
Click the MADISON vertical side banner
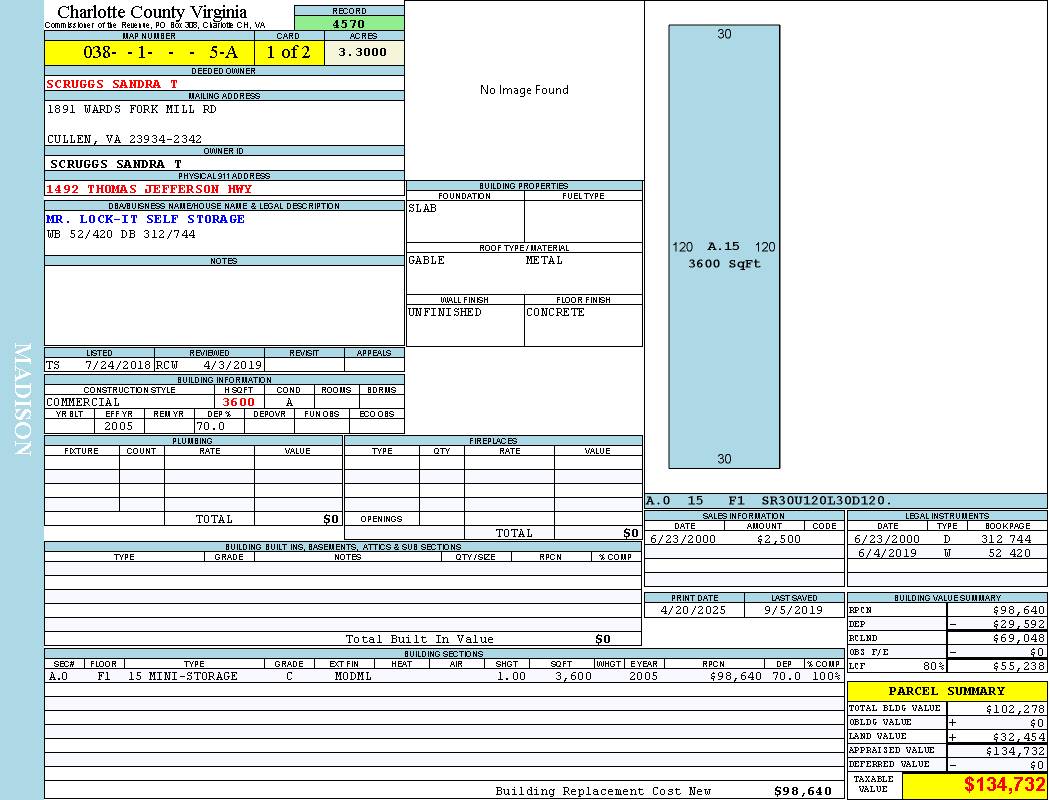click(22, 400)
